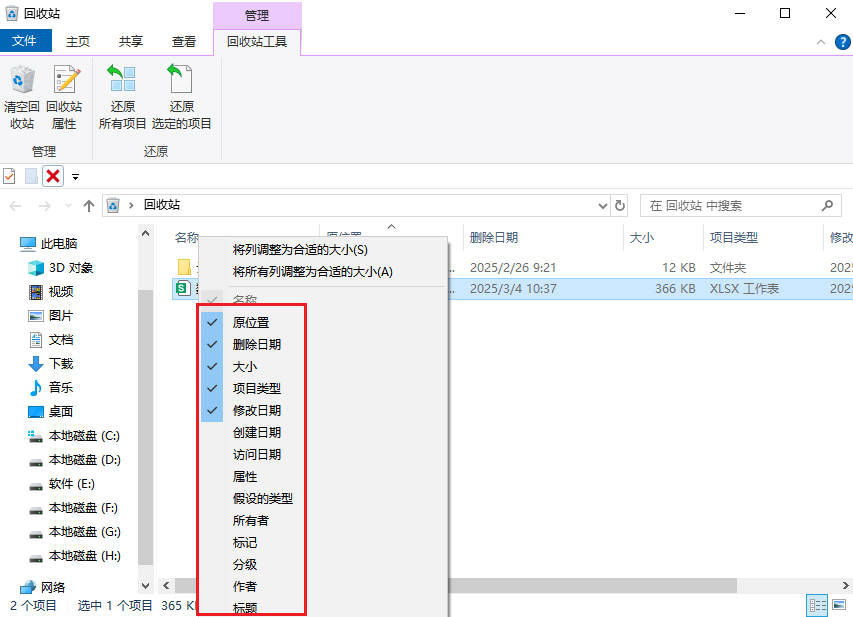Open 本地磁盘 (C:) in navigation pane
This screenshot has height=617, width=853.
click(84, 436)
